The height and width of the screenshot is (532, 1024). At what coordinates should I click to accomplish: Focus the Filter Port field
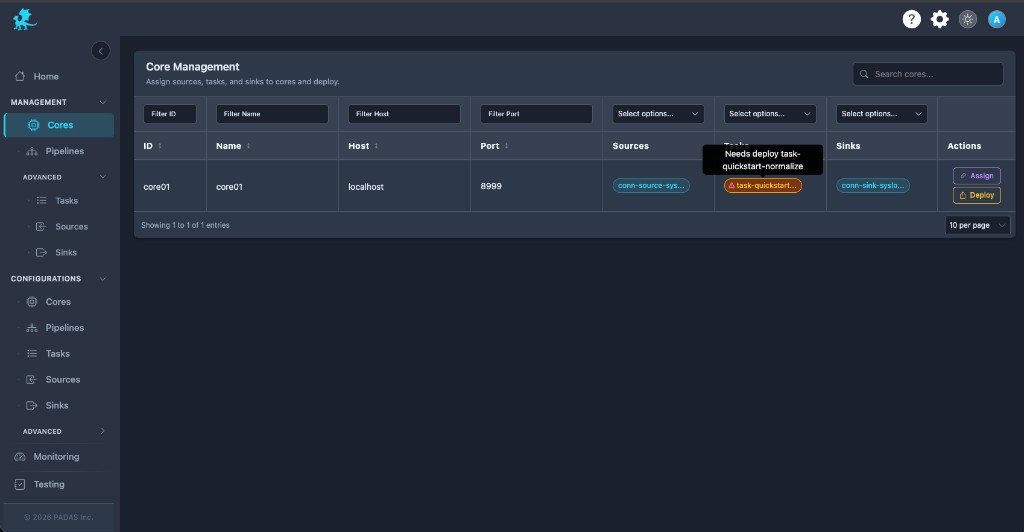click(536, 114)
